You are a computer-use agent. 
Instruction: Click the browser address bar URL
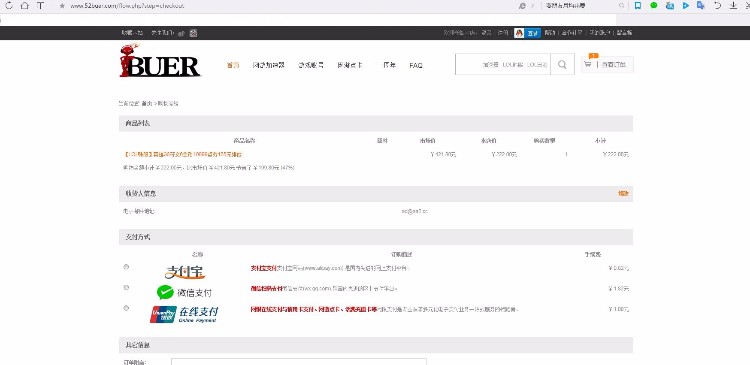127,6
